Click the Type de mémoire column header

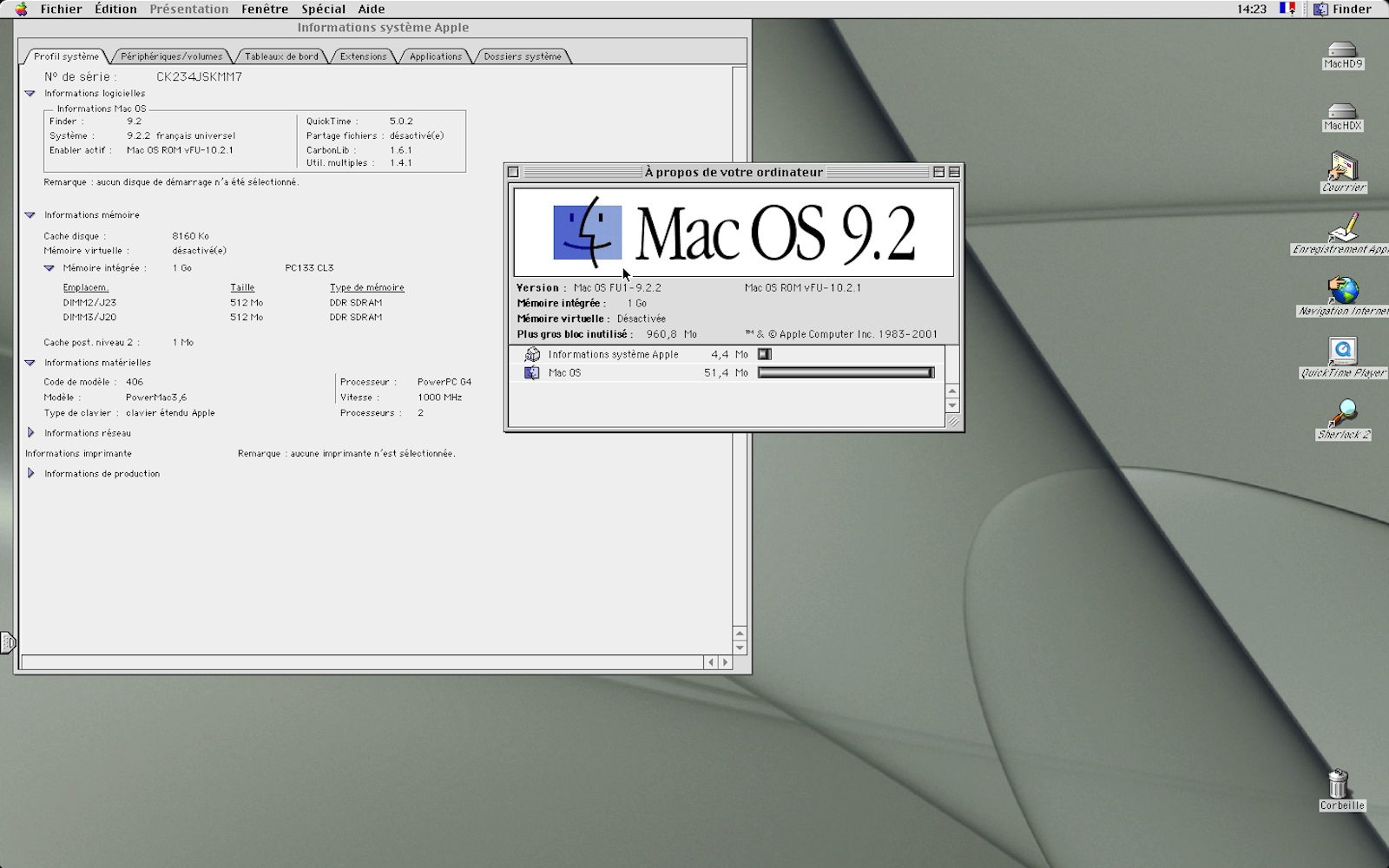(366, 287)
